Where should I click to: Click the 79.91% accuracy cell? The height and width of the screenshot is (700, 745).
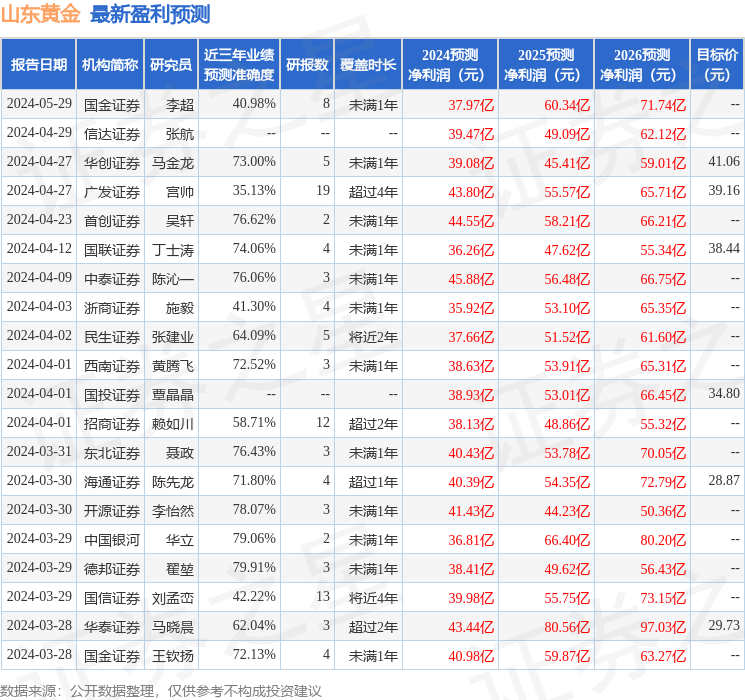(254, 567)
